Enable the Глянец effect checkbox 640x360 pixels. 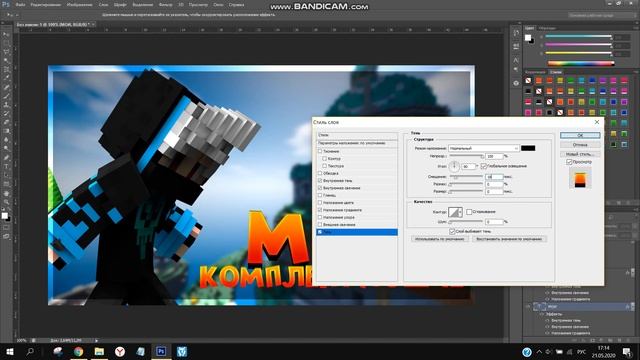point(320,196)
